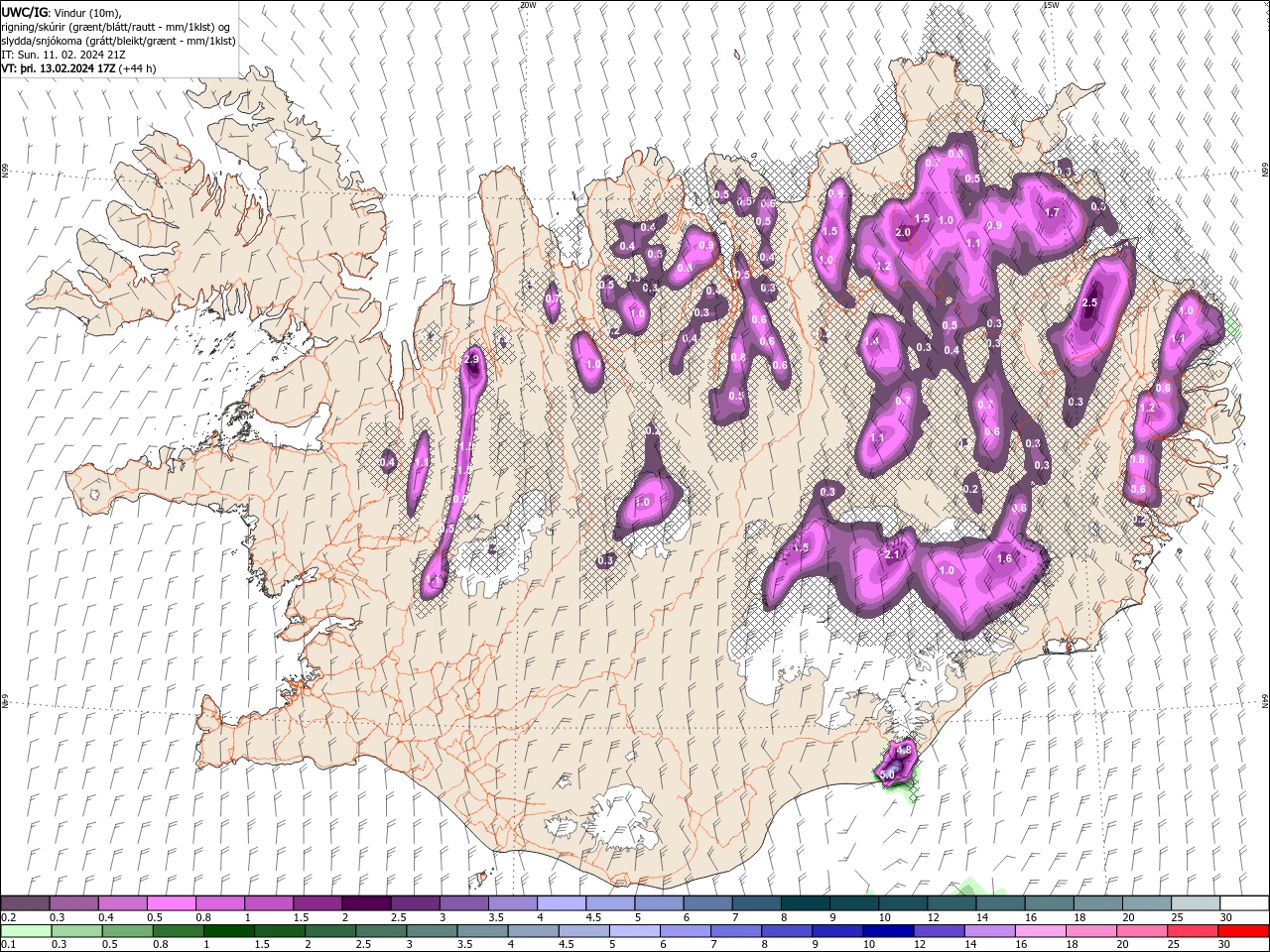This screenshot has height=952, width=1270.
Task: Click the 1.4 value on the map
Action: point(871,341)
